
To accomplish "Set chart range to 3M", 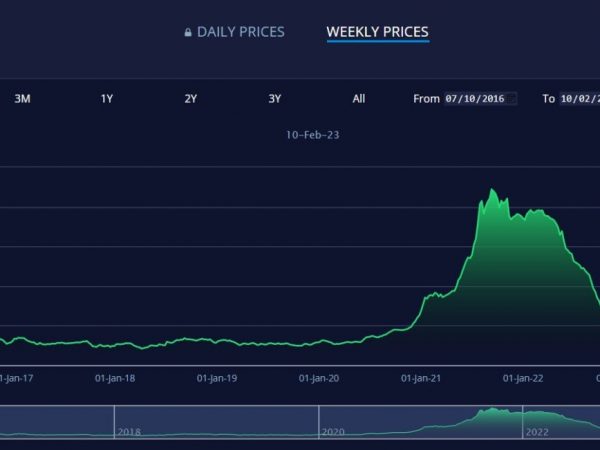I will [x=23, y=99].
